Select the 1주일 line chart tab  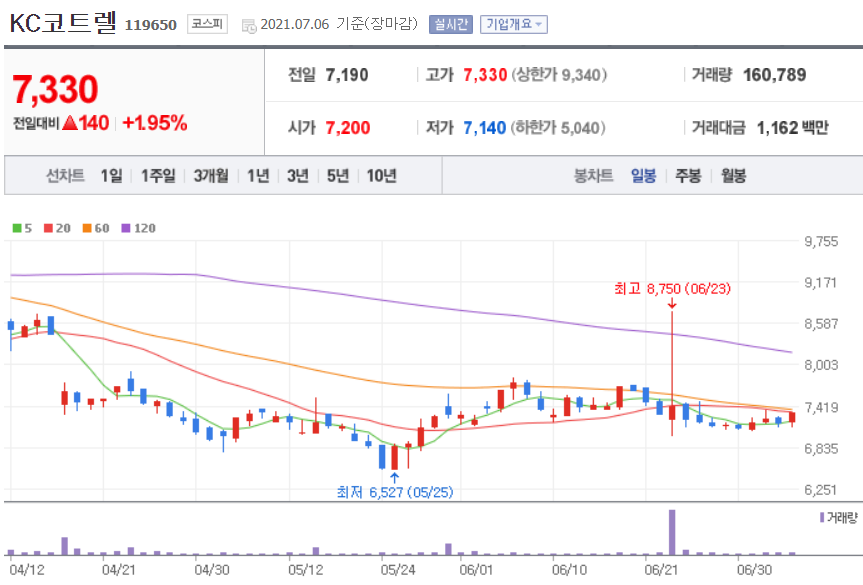coord(158,176)
